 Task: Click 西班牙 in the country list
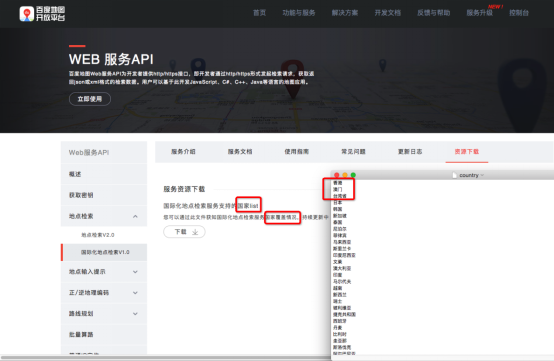point(340,321)
